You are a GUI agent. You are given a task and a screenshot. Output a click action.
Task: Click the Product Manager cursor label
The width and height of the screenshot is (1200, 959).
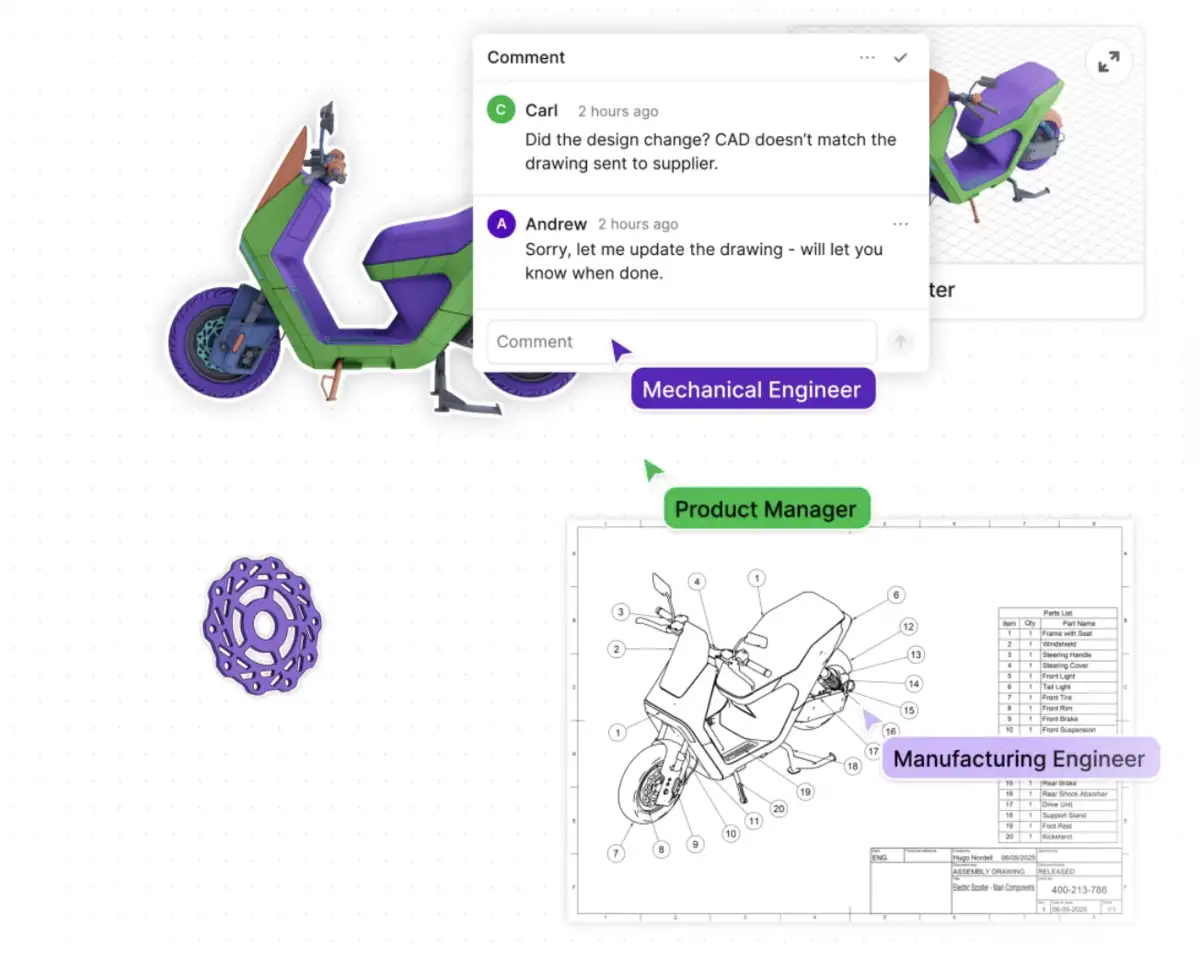[x=766, y=509]
